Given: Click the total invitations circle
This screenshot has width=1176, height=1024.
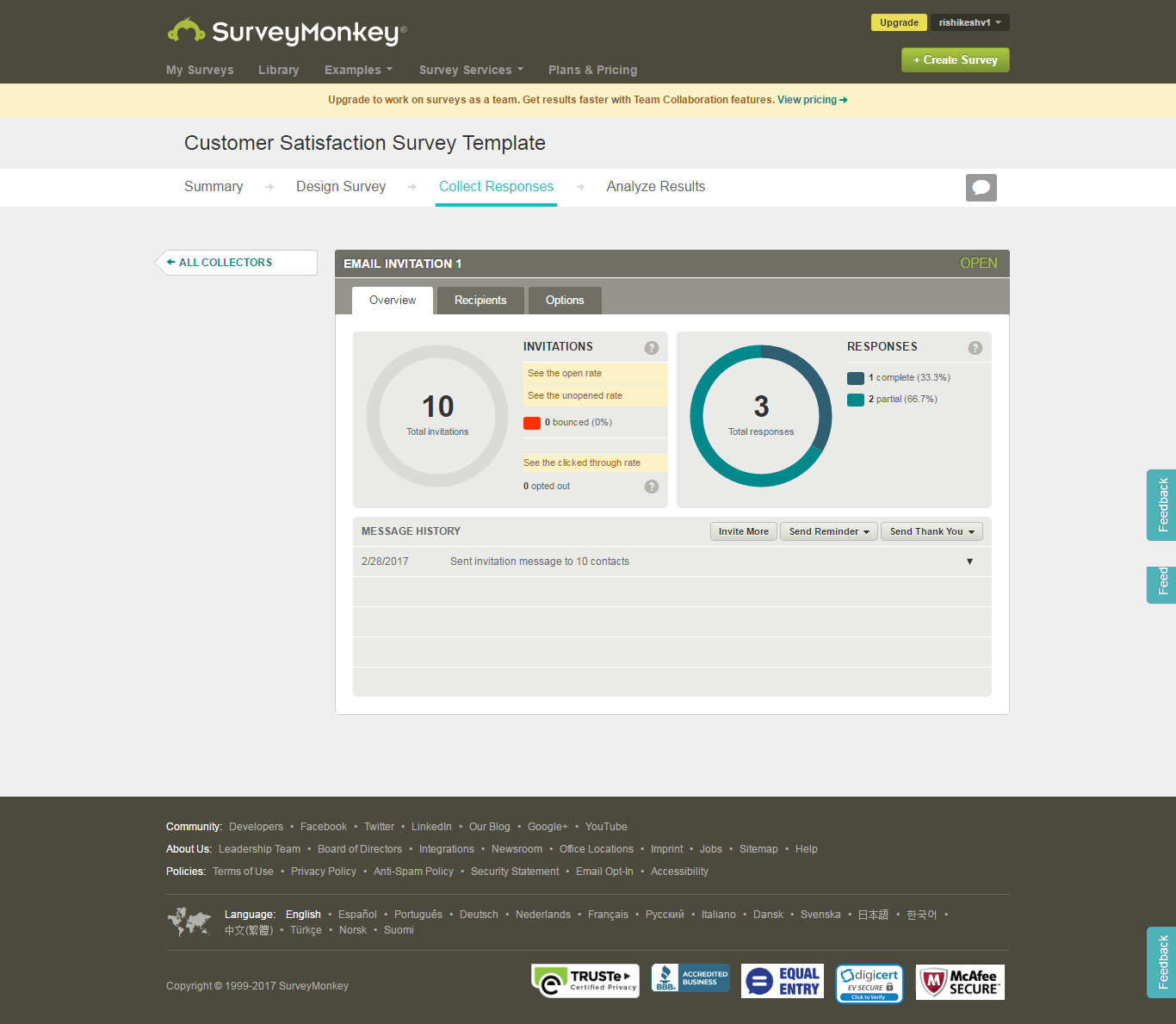Looking at the screenshot, I should (437, 416).
